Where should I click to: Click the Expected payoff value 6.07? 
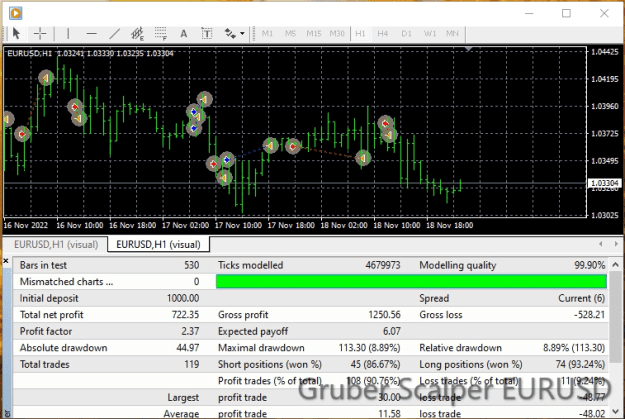(392, 331)
